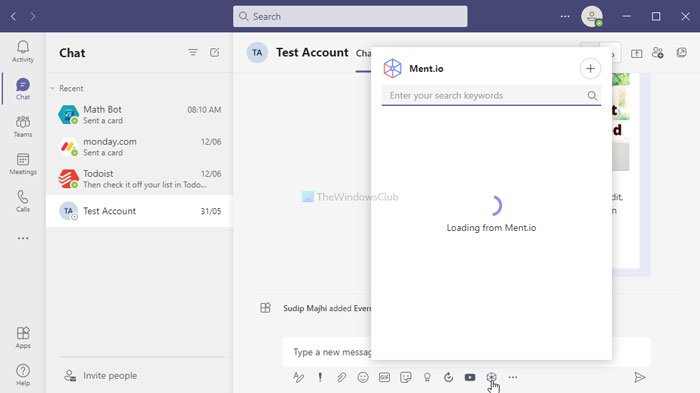
Task: Open Meetings calendar
Action: coord(23,164)
